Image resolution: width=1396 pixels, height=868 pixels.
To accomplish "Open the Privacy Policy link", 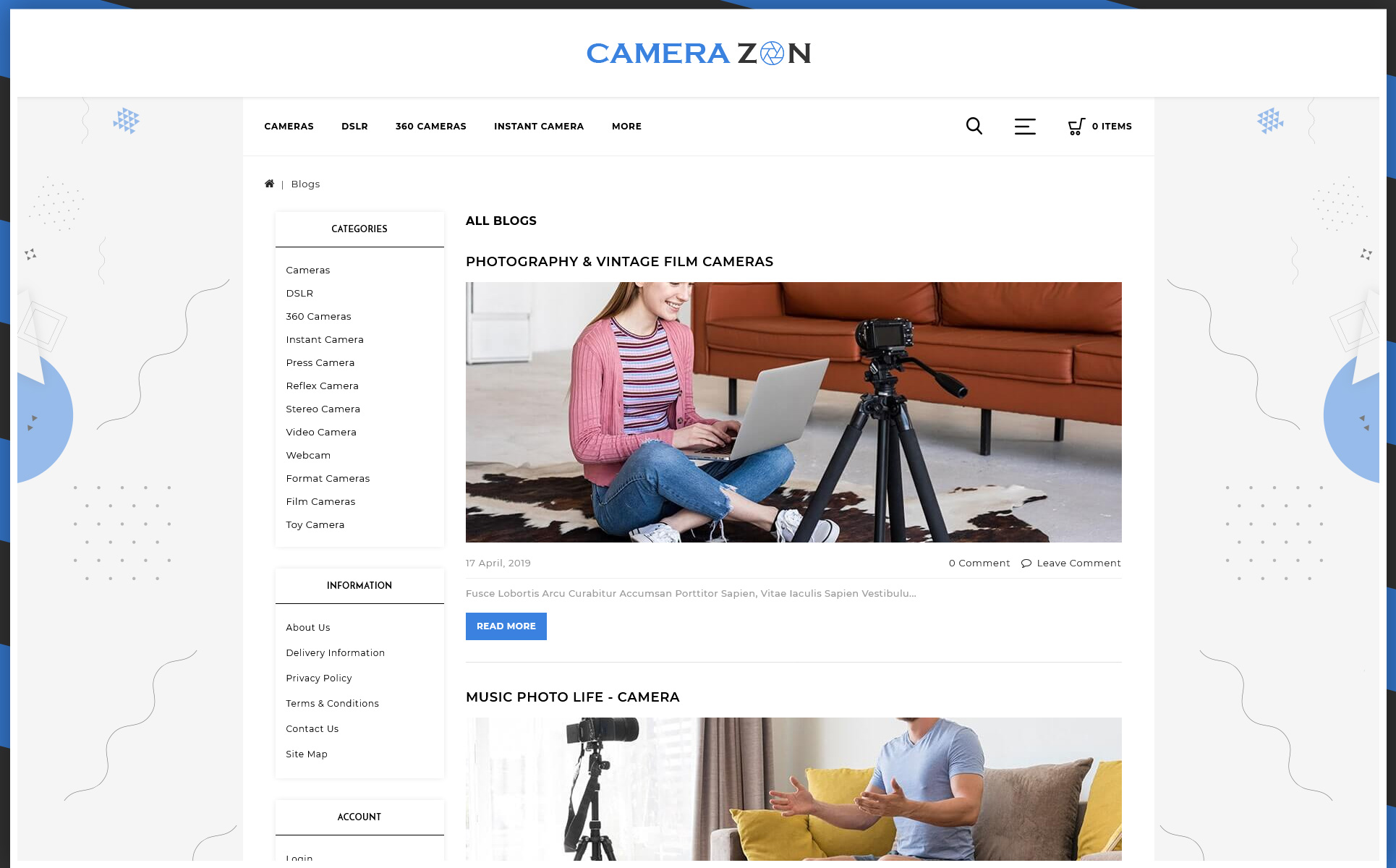I will [319, 678].
